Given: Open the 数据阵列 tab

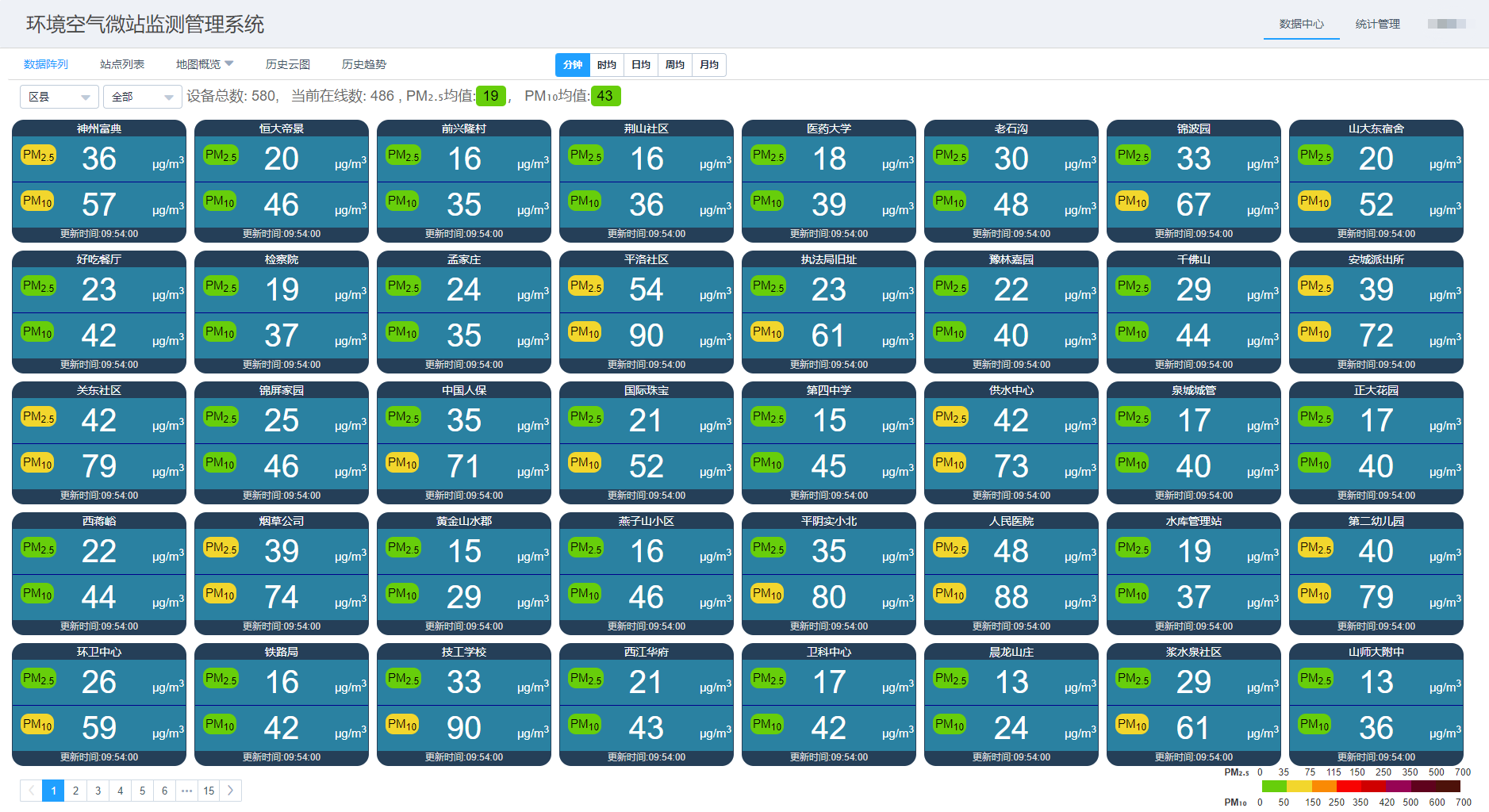Looking at the screenshot, I should 46,64.
